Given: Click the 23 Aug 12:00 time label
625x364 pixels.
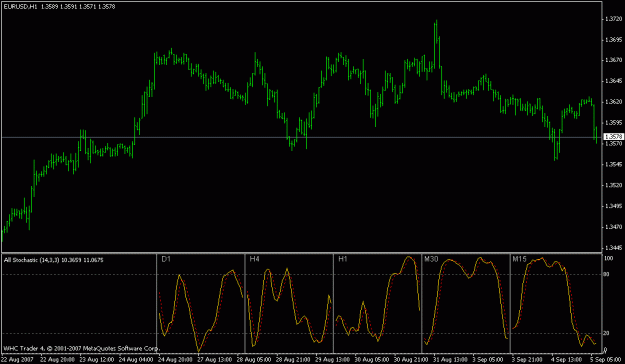Looking at the screenshot, I should 96,360.
